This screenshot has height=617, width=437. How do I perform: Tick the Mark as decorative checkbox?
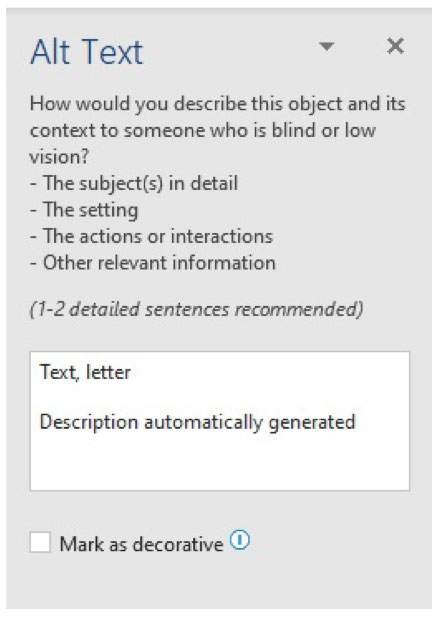click(40, 542)
